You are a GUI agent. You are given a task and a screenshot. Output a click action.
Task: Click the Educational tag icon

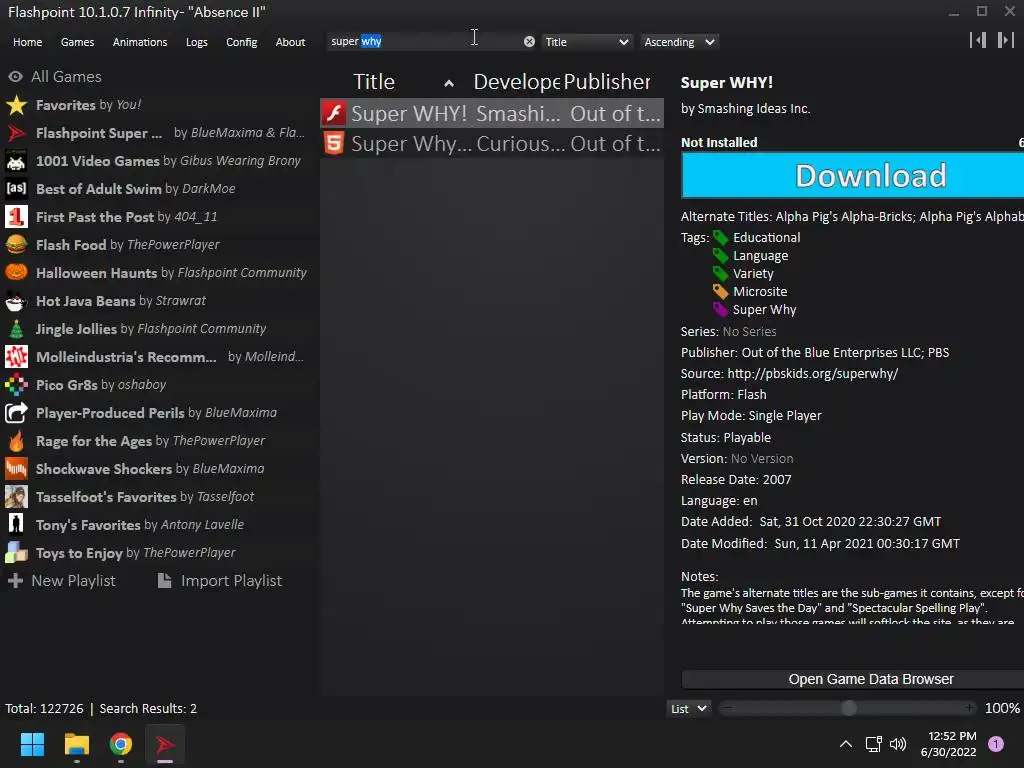coord(720,238)
